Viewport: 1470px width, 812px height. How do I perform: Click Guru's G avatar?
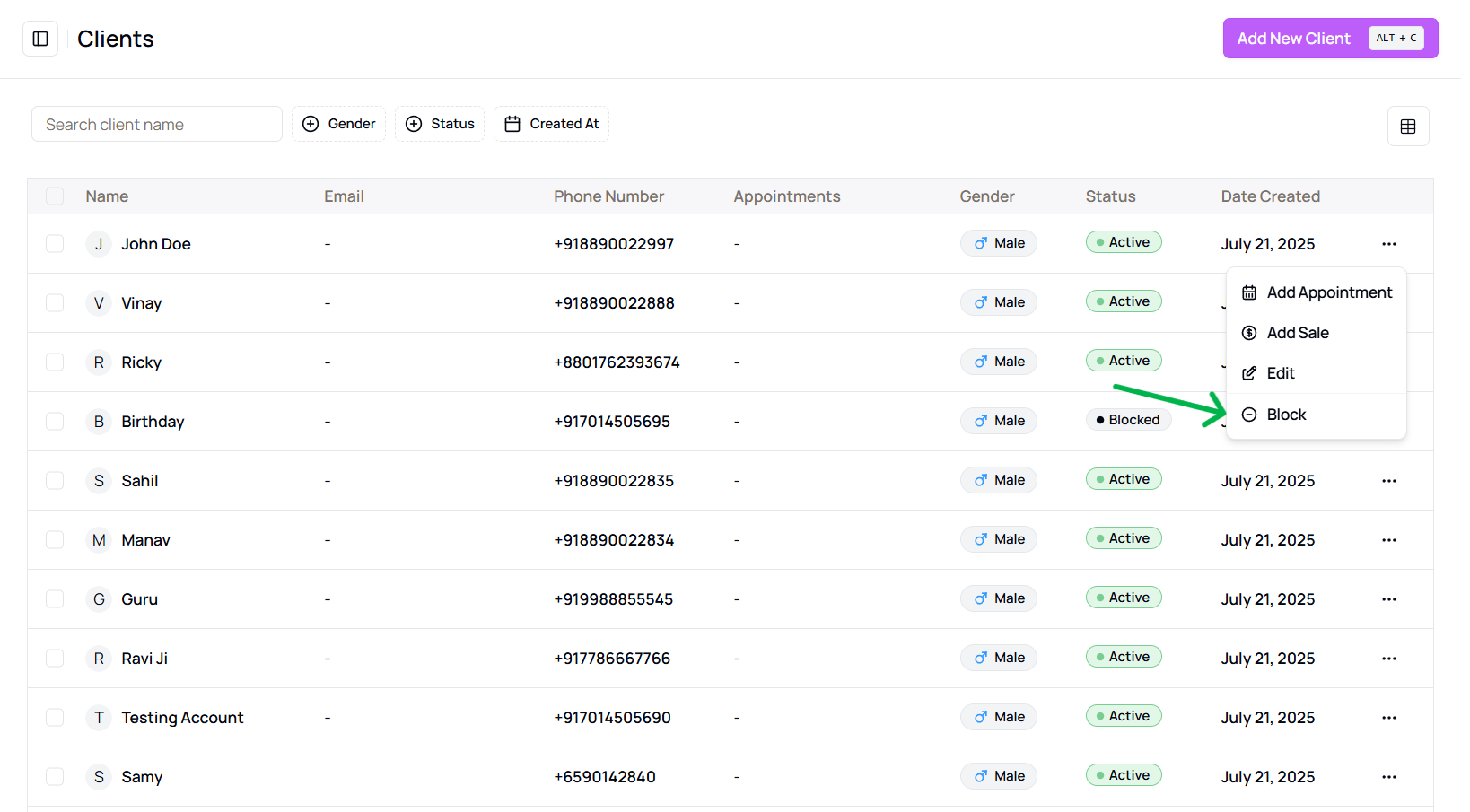pos(99,599)
